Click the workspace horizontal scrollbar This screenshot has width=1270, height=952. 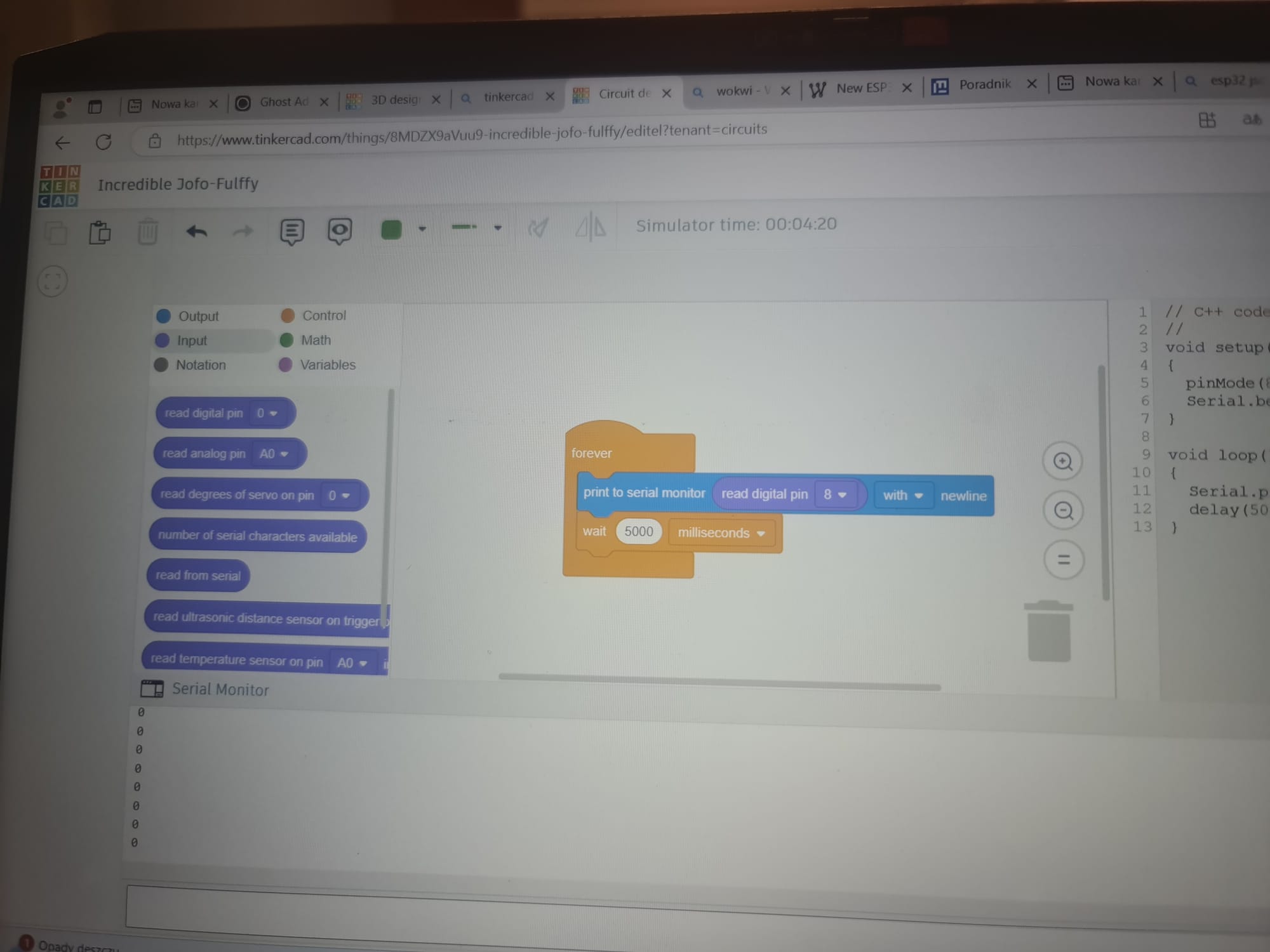pos(719,682)
